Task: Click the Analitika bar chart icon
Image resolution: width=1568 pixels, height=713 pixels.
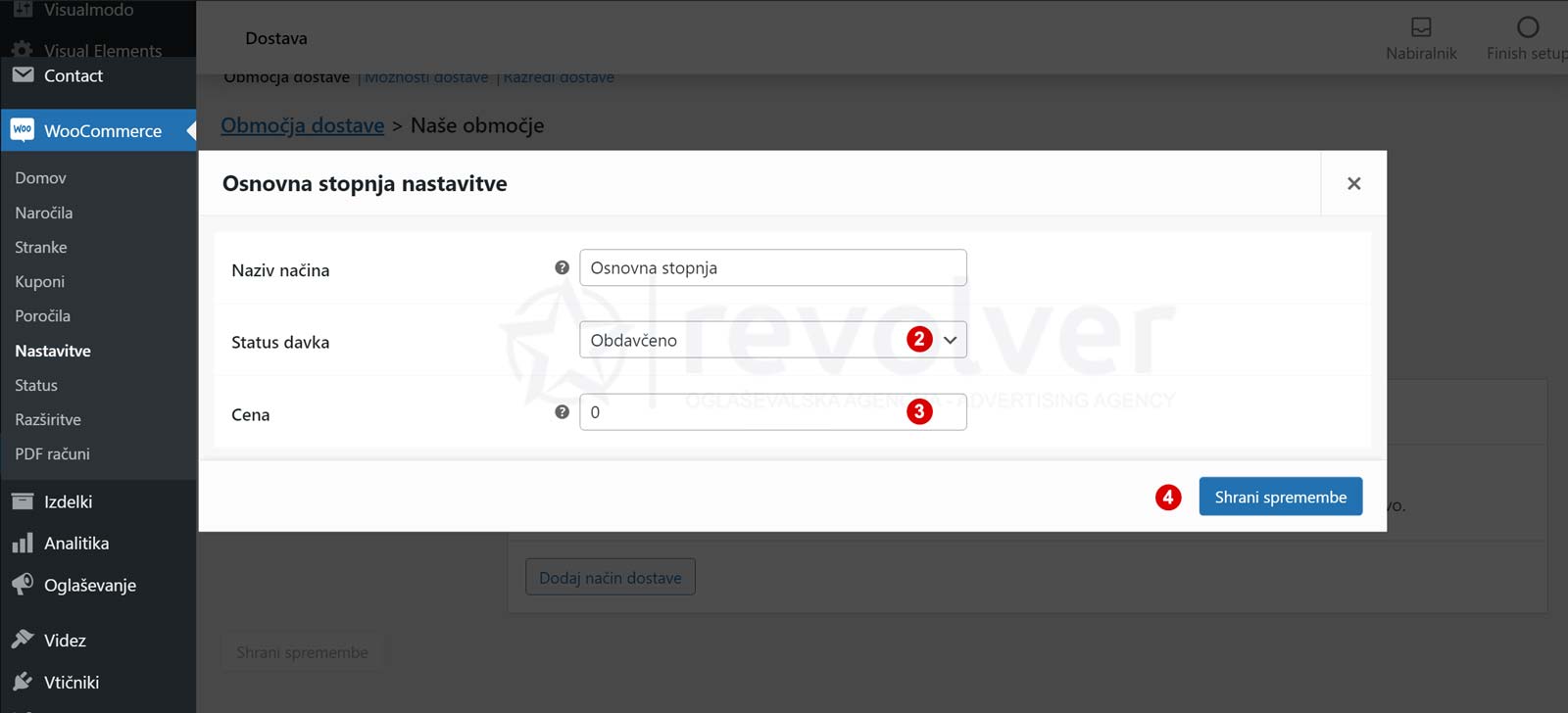Action: tap(23, 544)
